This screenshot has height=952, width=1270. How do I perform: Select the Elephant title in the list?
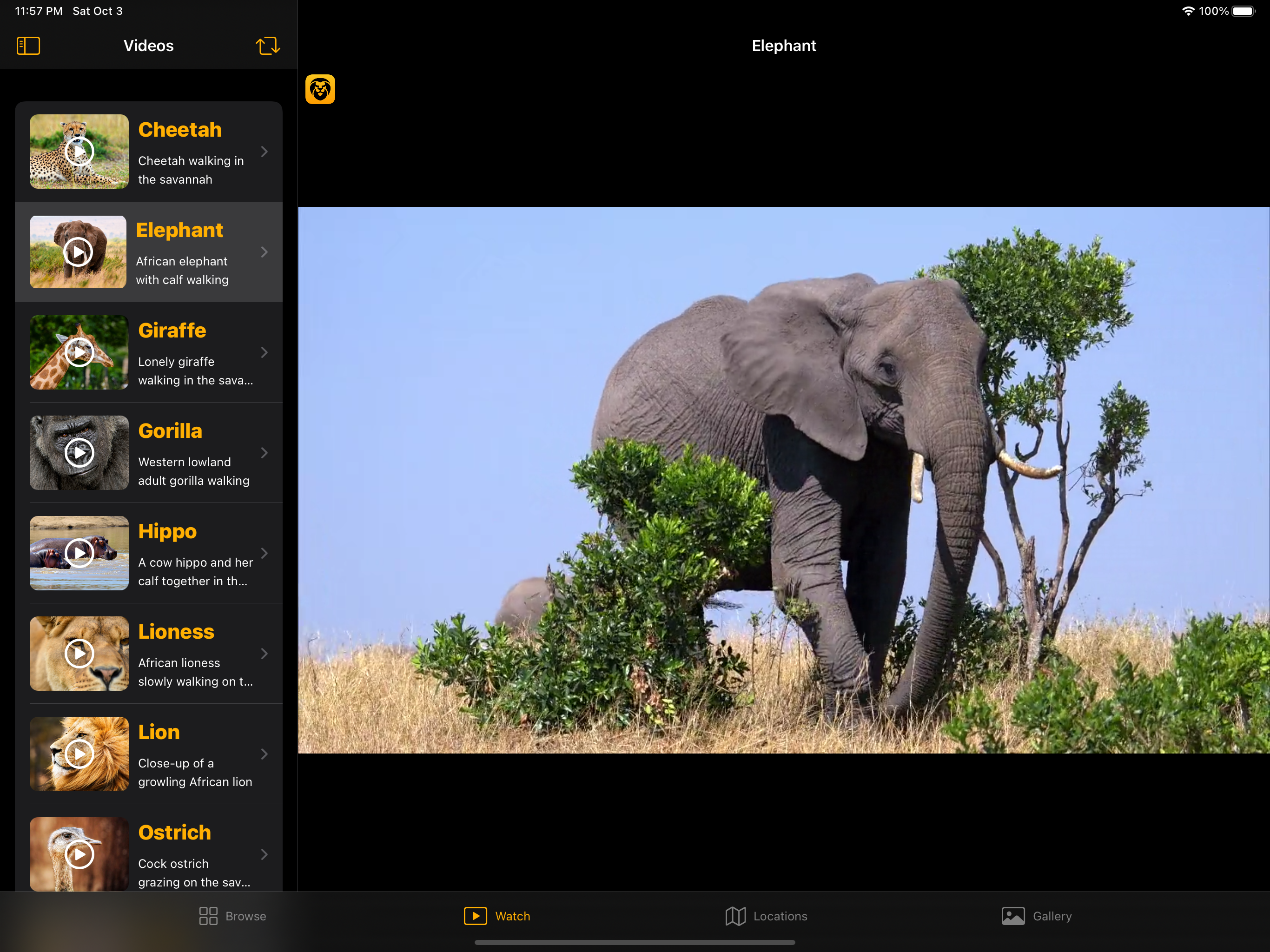point(179,230)
